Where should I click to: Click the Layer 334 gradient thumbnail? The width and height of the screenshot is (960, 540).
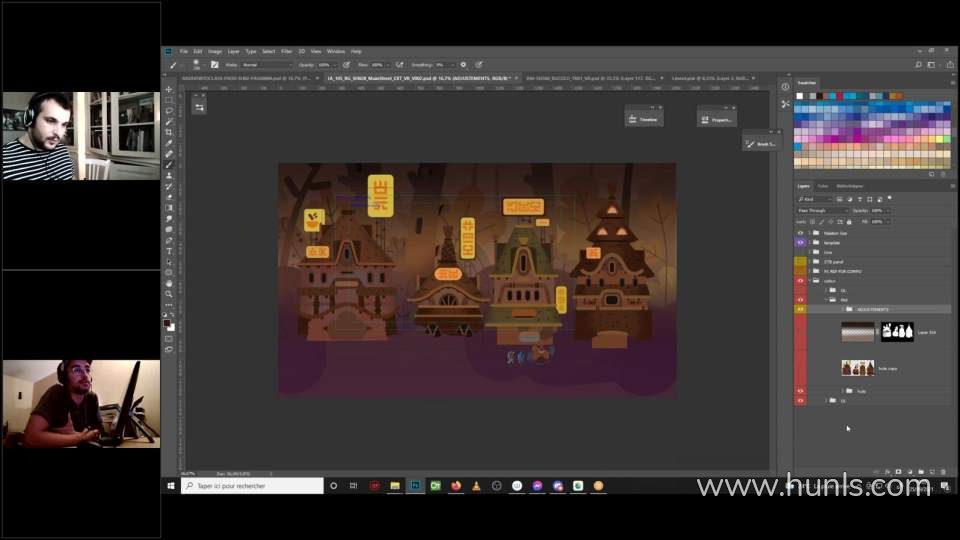[x=858, y=332]
